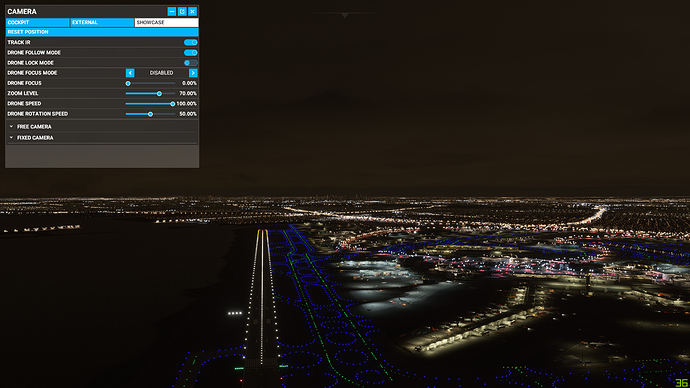This screenshot has width=690, height=388.
Task: Click the Zoom Level value '70.00%'
Action: [188, 93]
